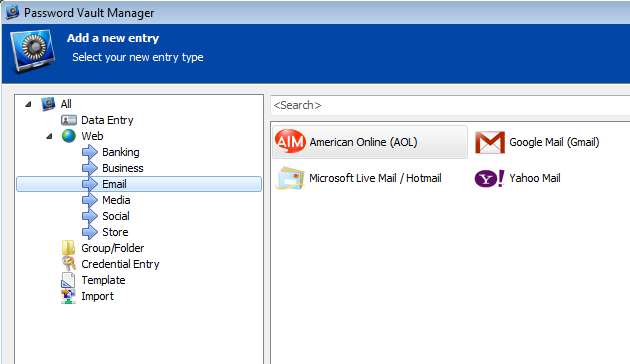Open the Store category

point(115,232)
